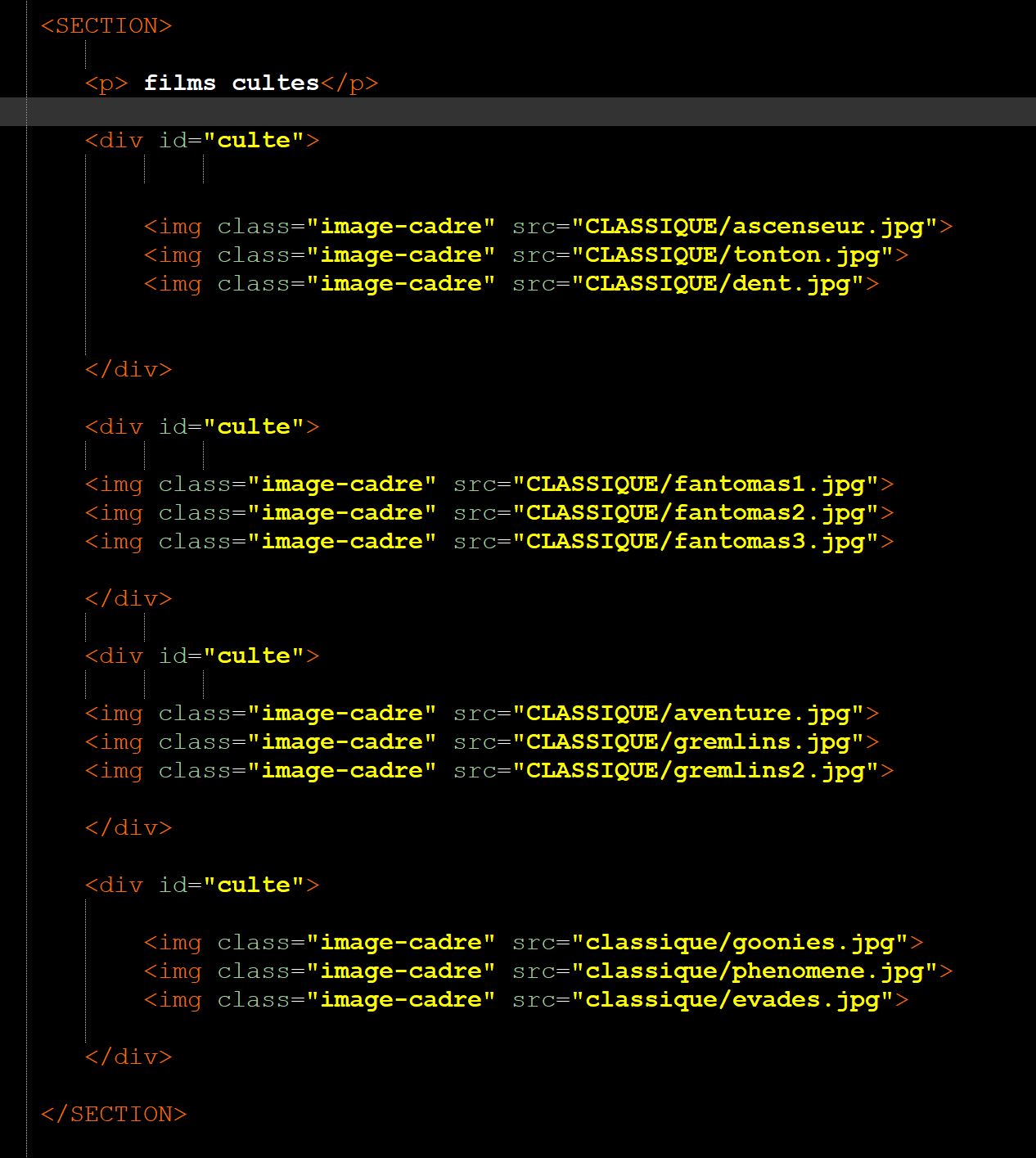Place cursor on "films cultes" paragraph text
The width and height of the screenshot is (1036, 1158).
(x=231, y=83)
